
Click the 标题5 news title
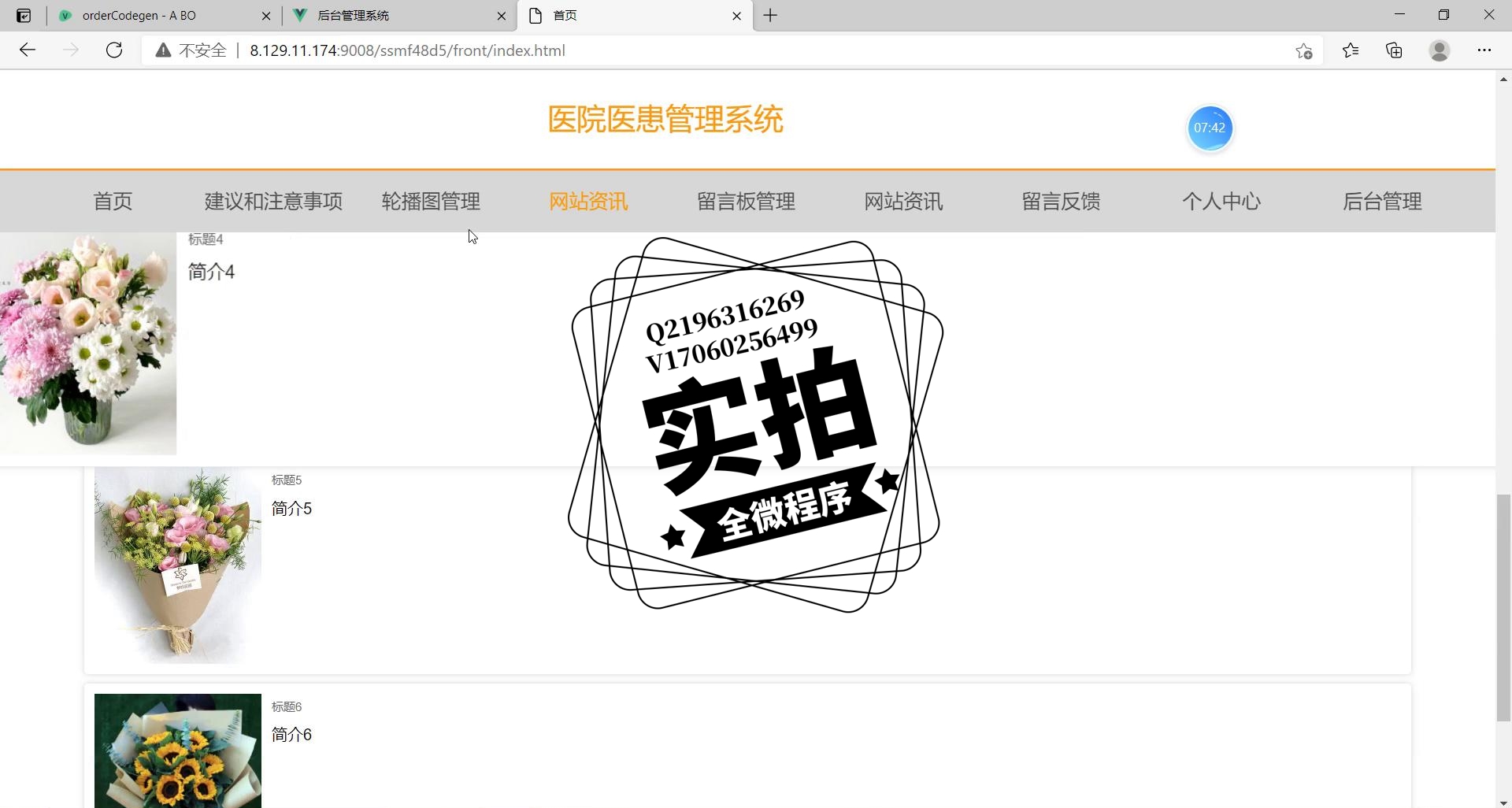pyautogui.click(x=287, y=480)
